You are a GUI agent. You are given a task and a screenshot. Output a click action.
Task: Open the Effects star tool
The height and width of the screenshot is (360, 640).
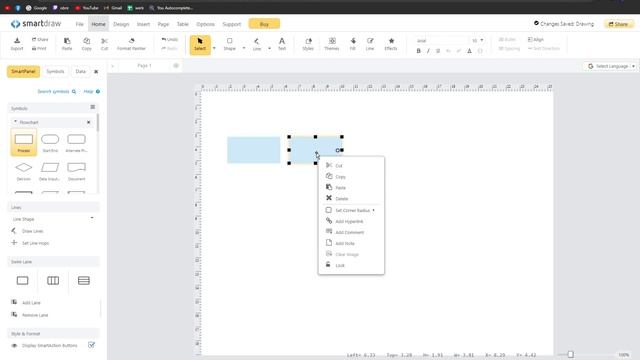(391, 44)
